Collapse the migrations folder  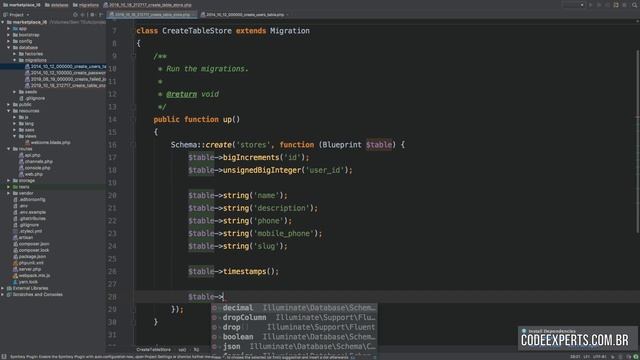coord(15,60)
